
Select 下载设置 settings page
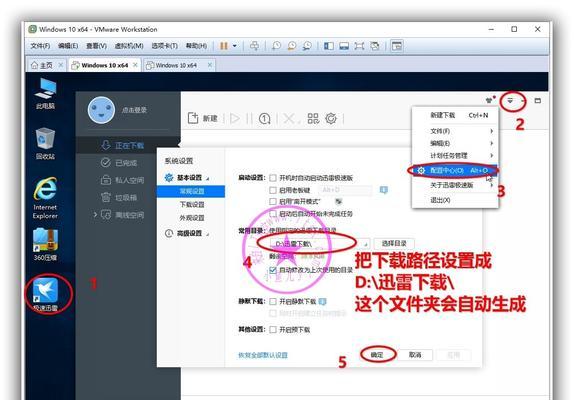point(191,204)
